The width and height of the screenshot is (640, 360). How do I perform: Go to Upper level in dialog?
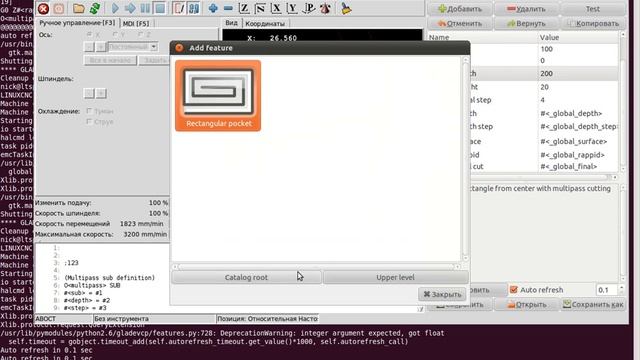coord(395,277)
